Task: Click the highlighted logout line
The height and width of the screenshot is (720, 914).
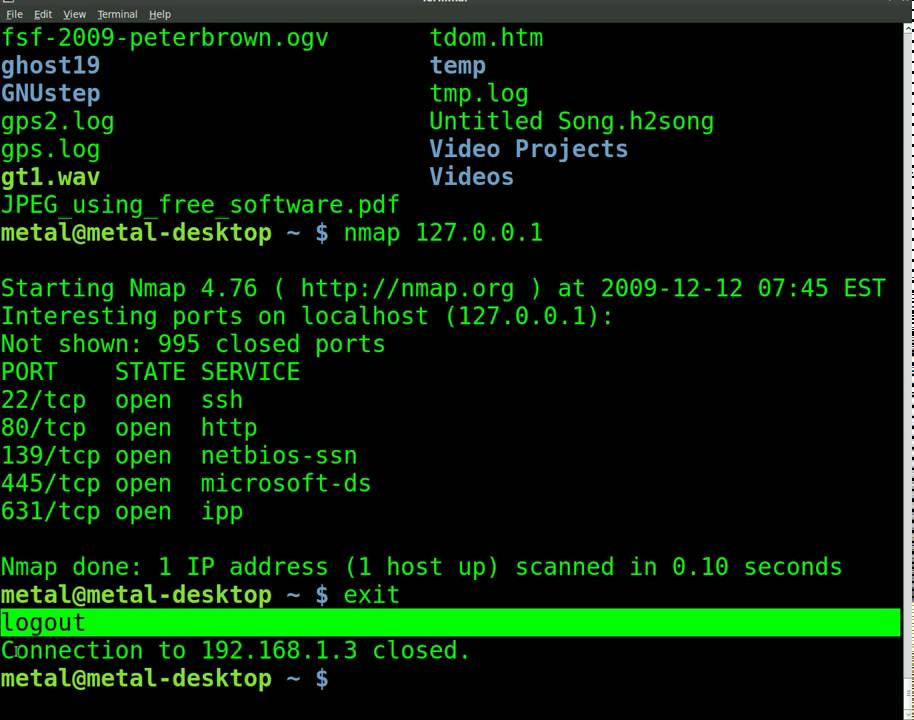Action: [x=45, y=623]
